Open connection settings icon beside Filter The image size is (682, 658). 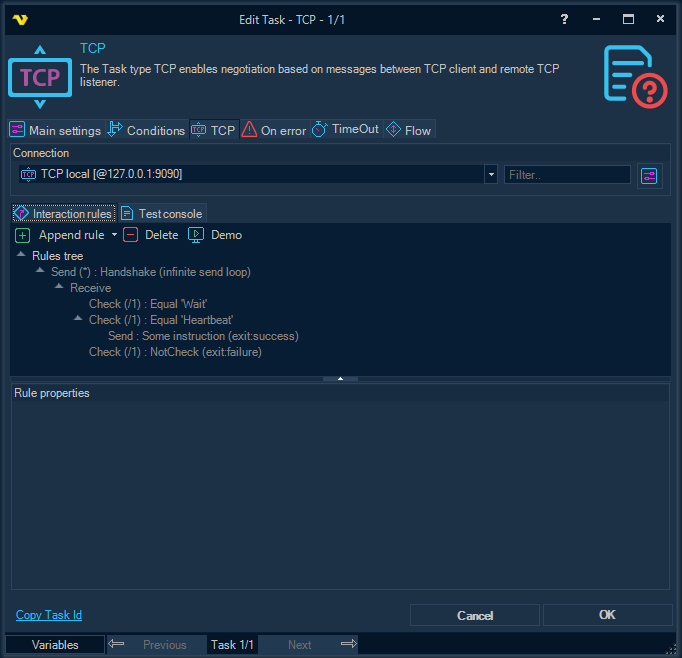click(650, 175)
